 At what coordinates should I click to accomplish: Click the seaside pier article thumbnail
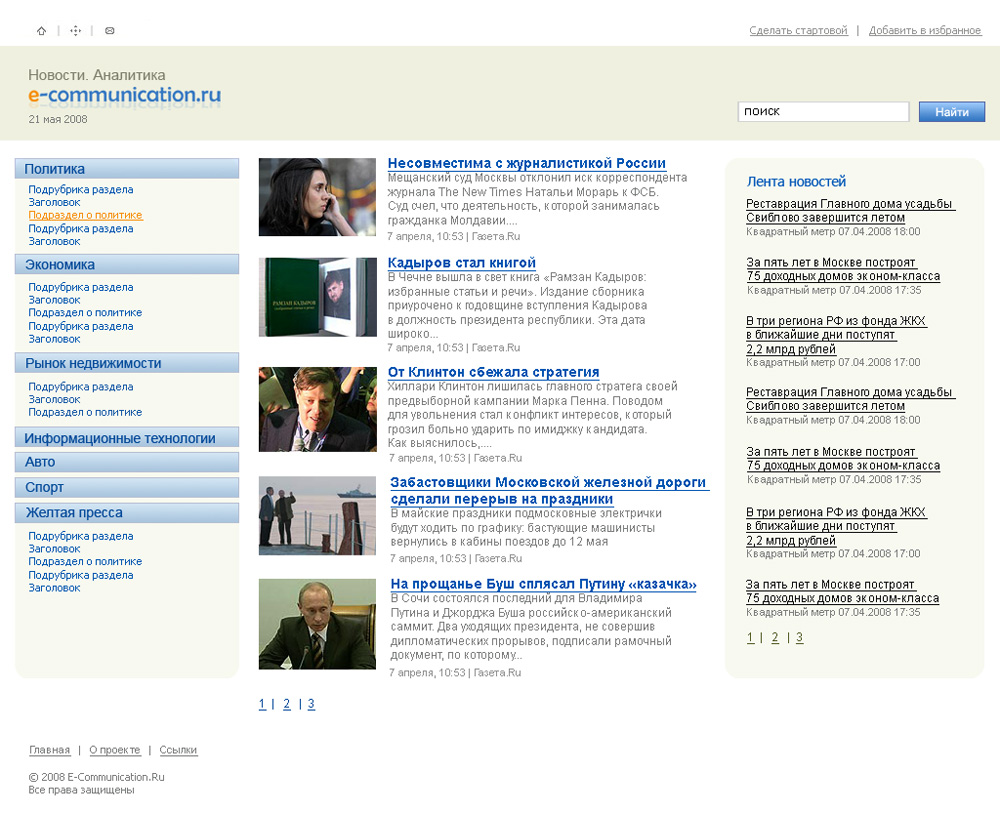tap(318, 516)
